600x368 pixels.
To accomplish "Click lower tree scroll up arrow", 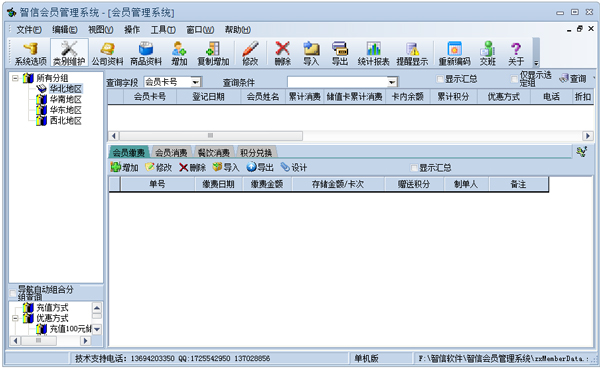I will pos(97,308).
